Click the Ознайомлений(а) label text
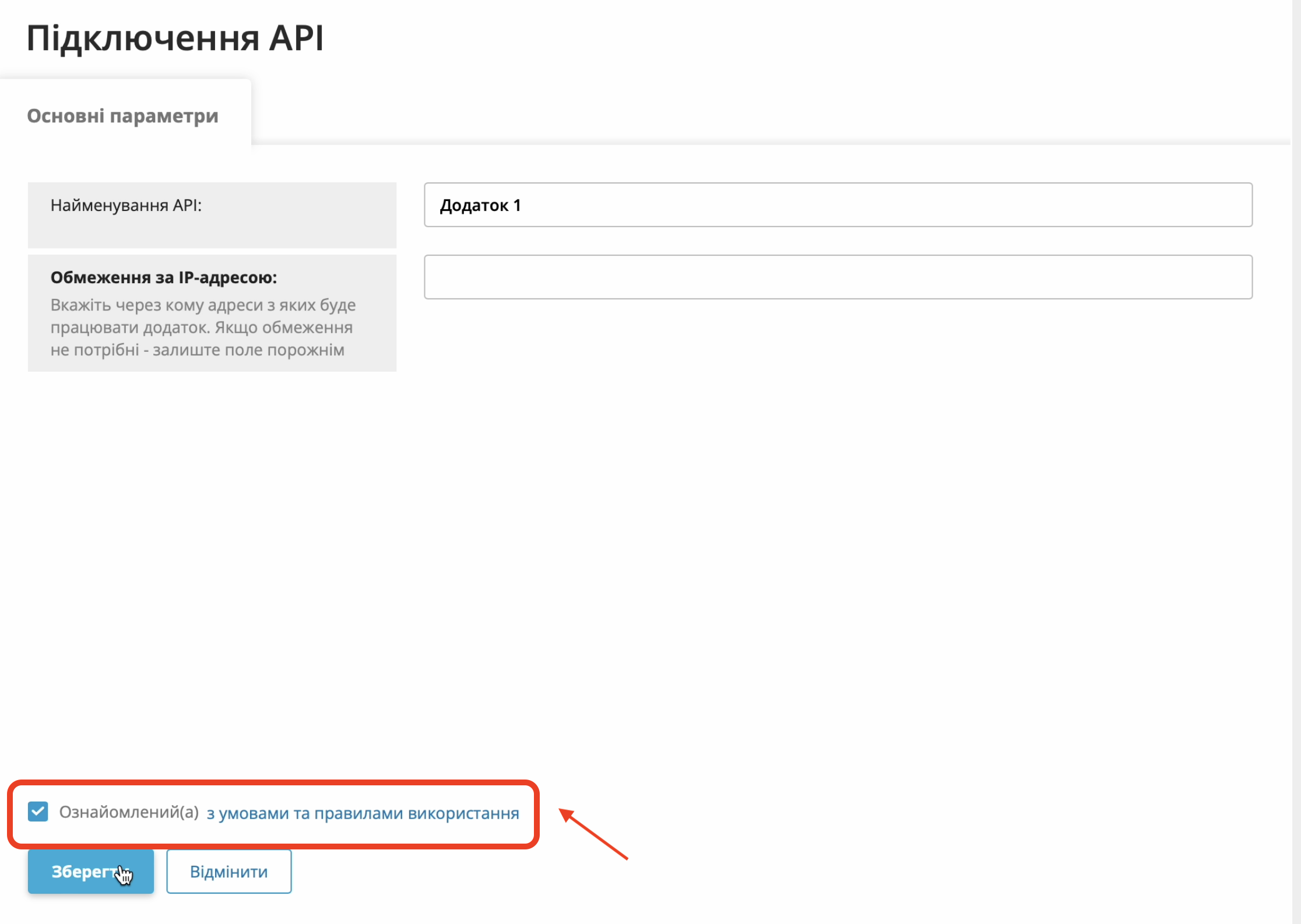This screenshot has width=1301, height=924. pyautogui.click(x=129, y=812)
